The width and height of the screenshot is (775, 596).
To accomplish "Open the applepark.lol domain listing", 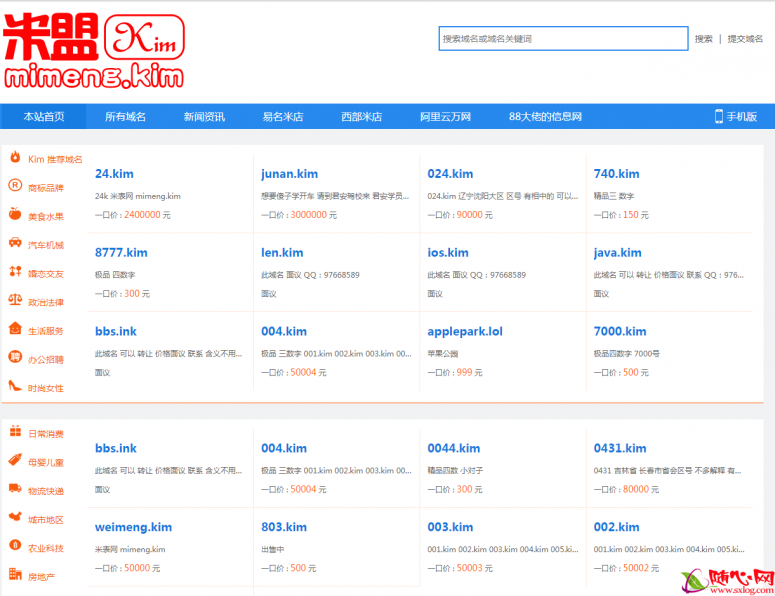I will click(465, 332).
